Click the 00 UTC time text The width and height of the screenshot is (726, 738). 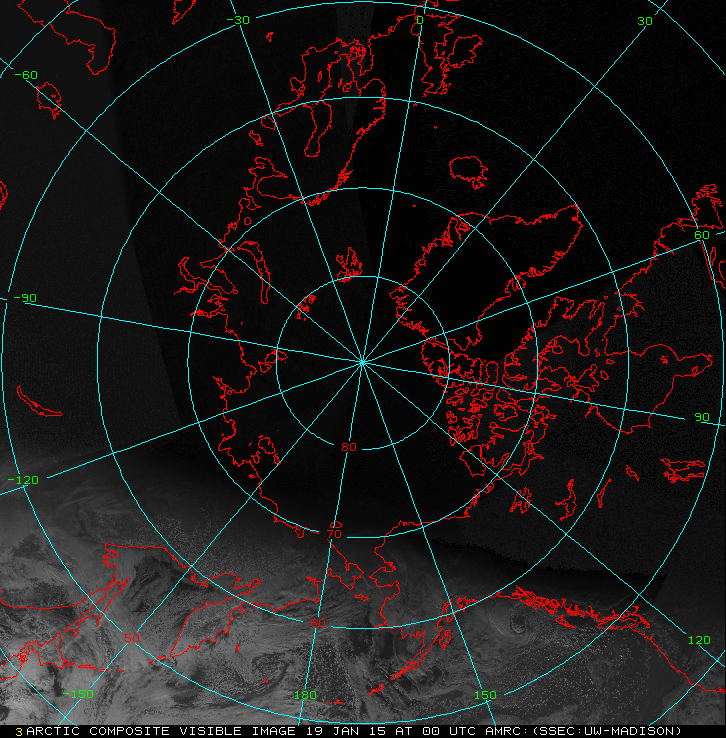449,731
